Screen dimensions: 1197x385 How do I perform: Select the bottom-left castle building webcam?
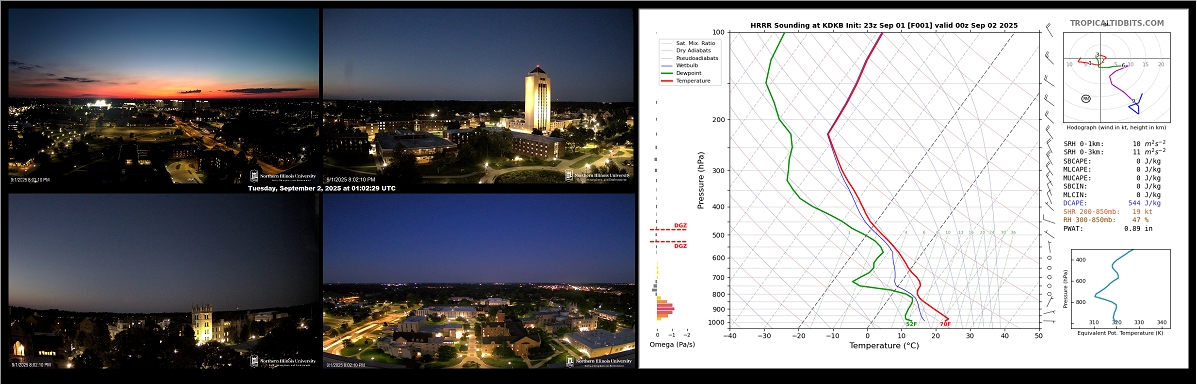(163, 281)
